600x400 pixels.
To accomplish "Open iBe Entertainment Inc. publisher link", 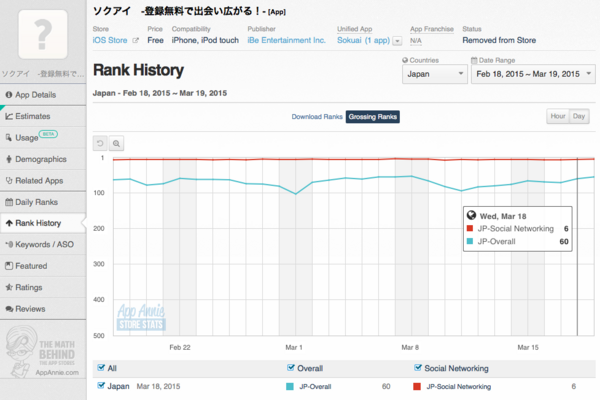I will 286,40.
